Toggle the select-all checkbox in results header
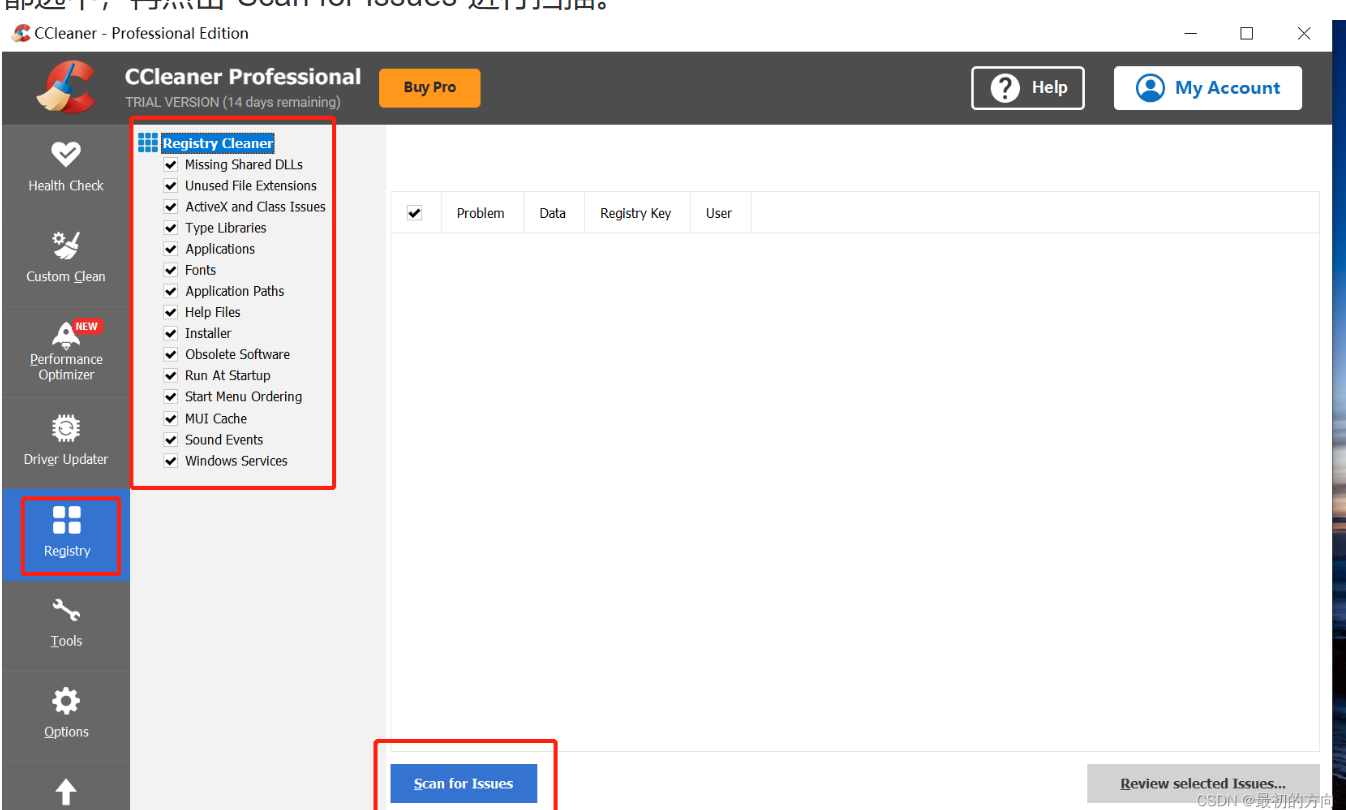 (x=415, y=213)
